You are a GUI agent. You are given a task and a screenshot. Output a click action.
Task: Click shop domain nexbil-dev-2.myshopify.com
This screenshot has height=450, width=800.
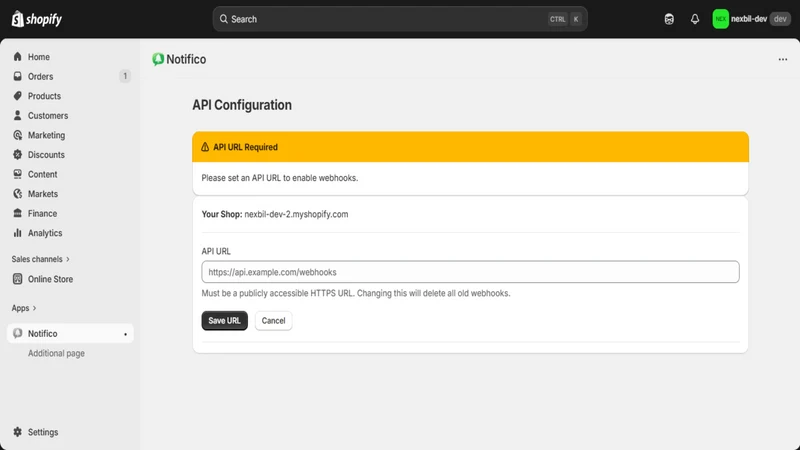point(296,214)
